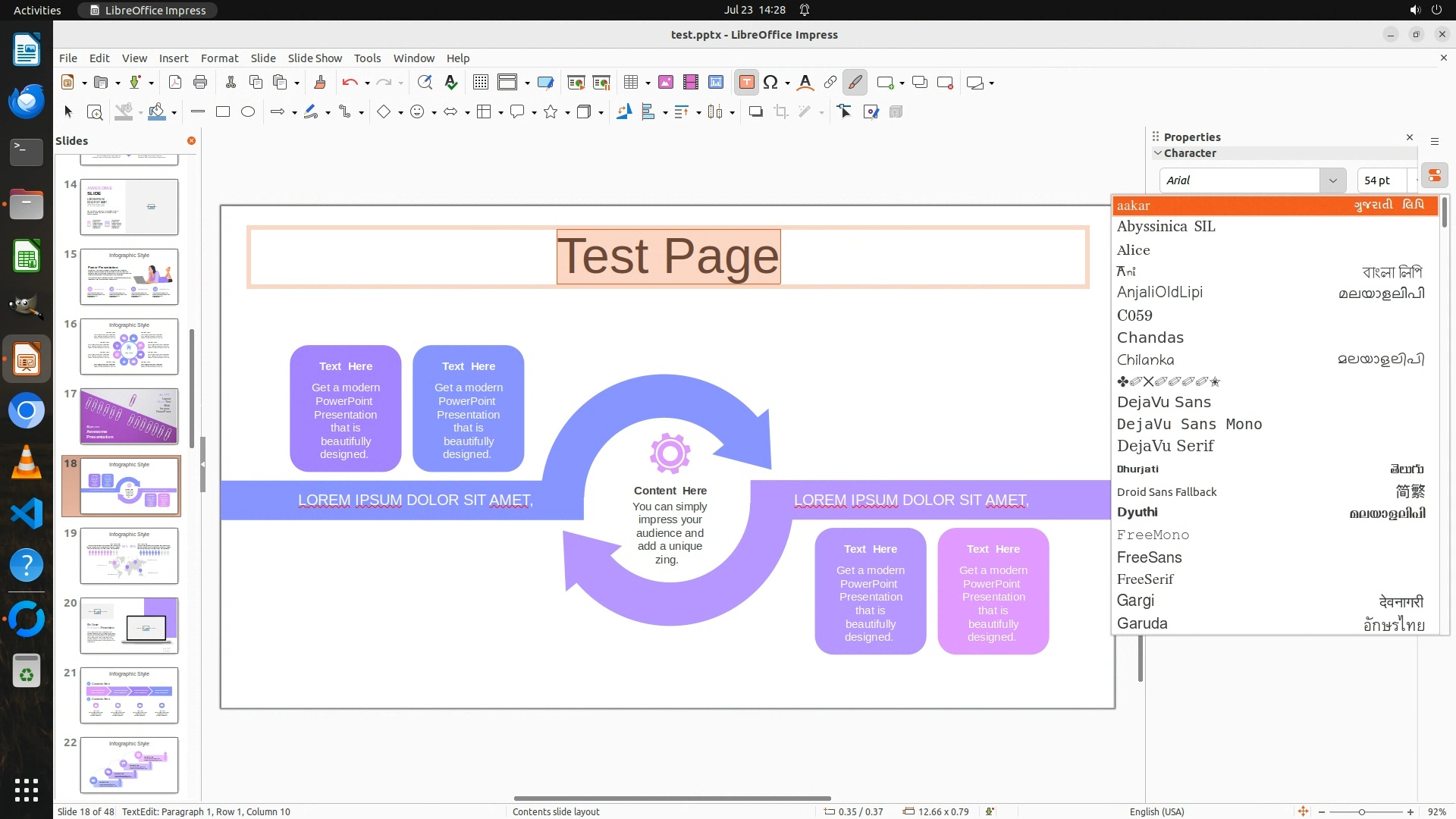
Task: Open the font name dropdown arrow
Action: click(1332, 180)
